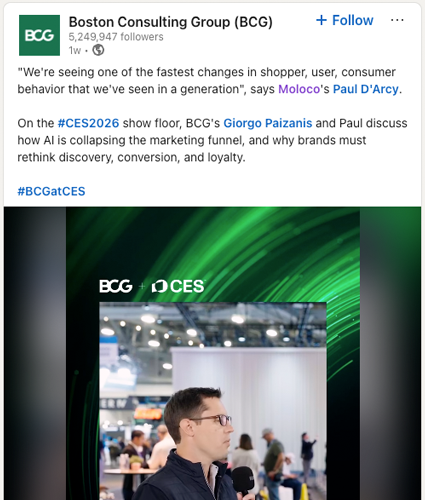Click the CES logo in video
425x500 pixels.
(178, 286)
